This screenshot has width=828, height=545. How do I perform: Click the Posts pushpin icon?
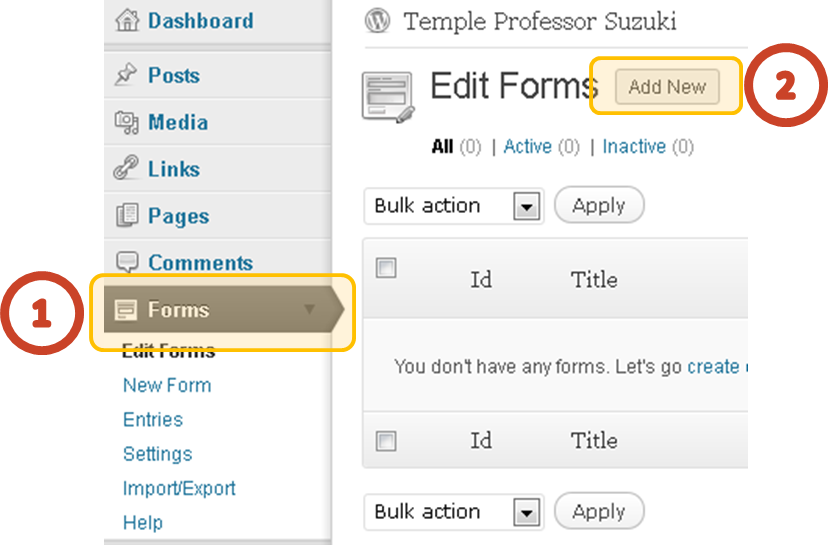[126, 74]
